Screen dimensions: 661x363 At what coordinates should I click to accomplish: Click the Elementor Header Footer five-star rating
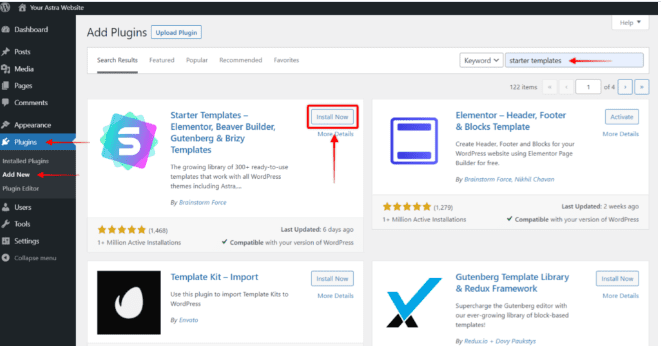(x=407, y=207)
